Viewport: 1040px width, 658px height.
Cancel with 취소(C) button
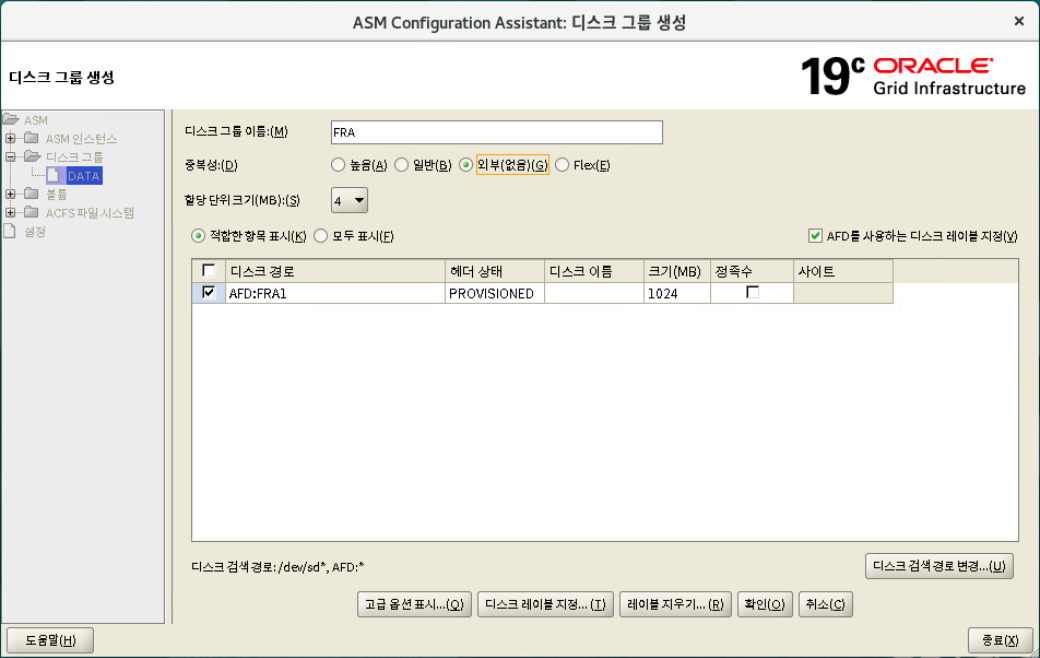coord(825,604)
